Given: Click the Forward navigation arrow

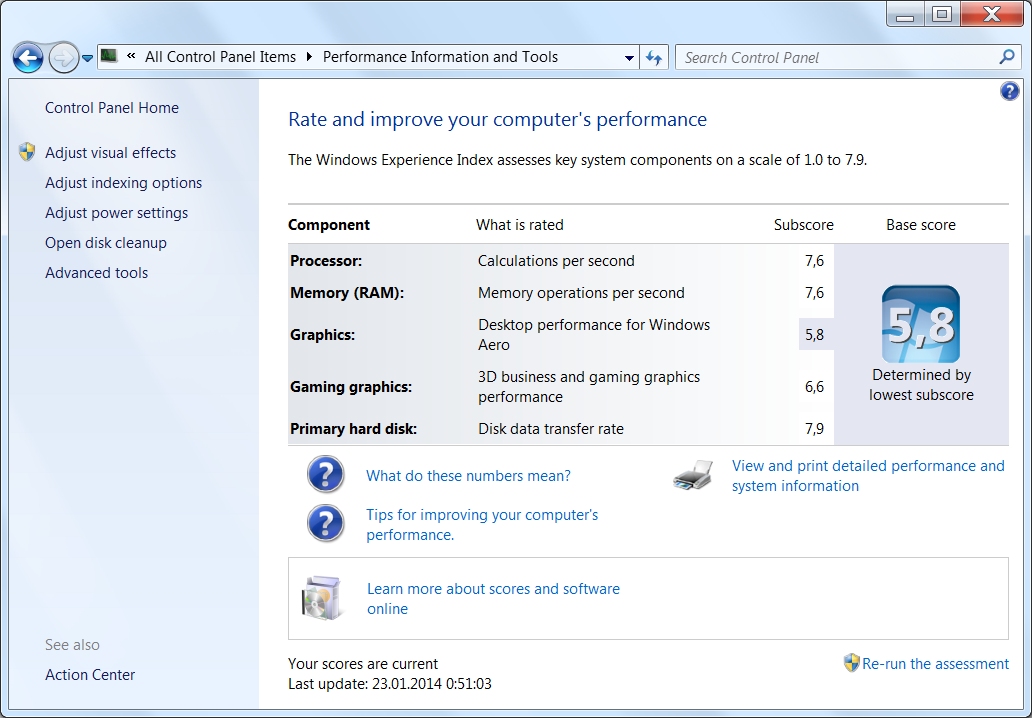Looking at the screenshot, I should [x=63, y=58].
